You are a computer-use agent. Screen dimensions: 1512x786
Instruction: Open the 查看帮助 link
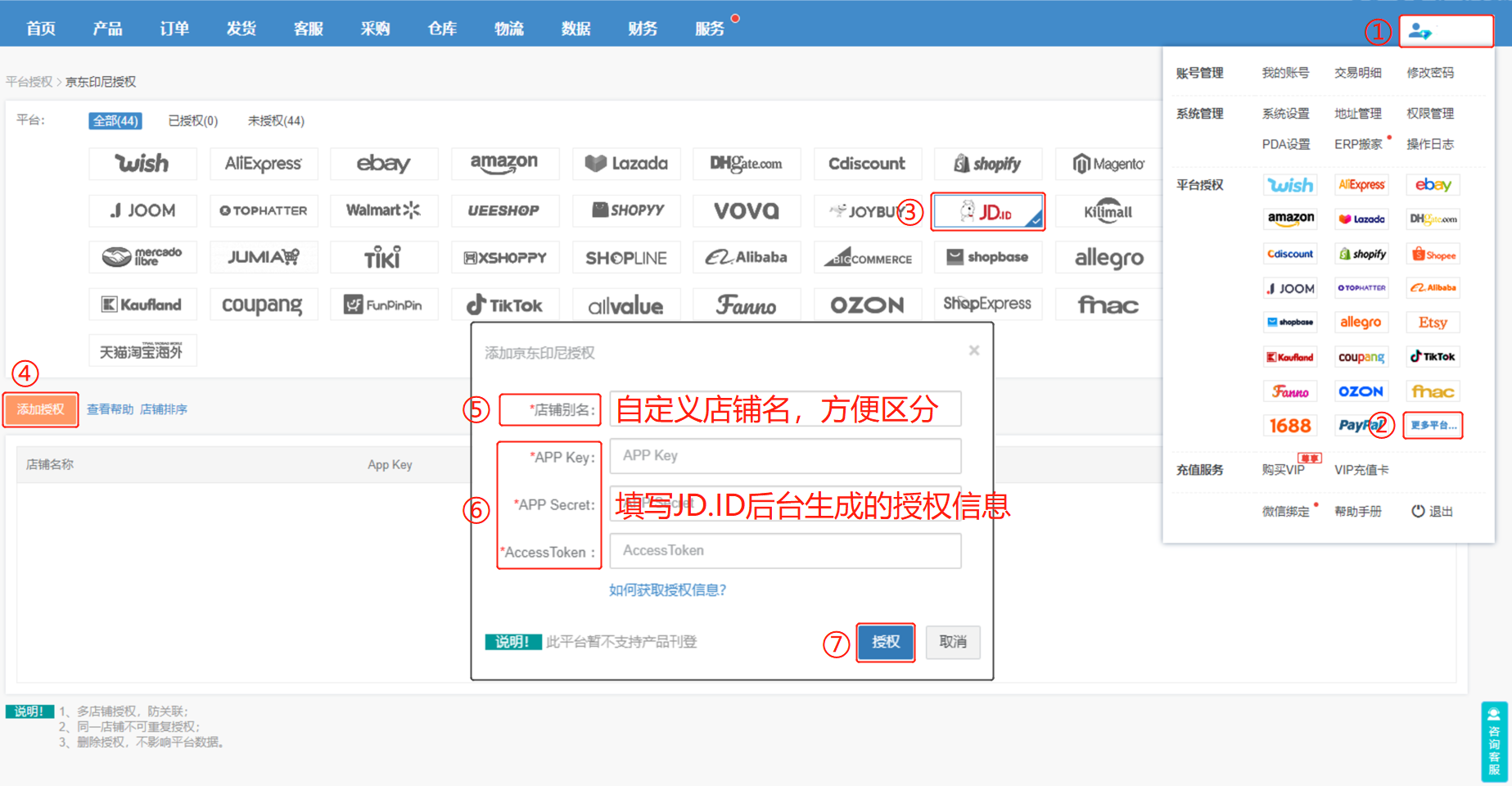coord(110,409)
